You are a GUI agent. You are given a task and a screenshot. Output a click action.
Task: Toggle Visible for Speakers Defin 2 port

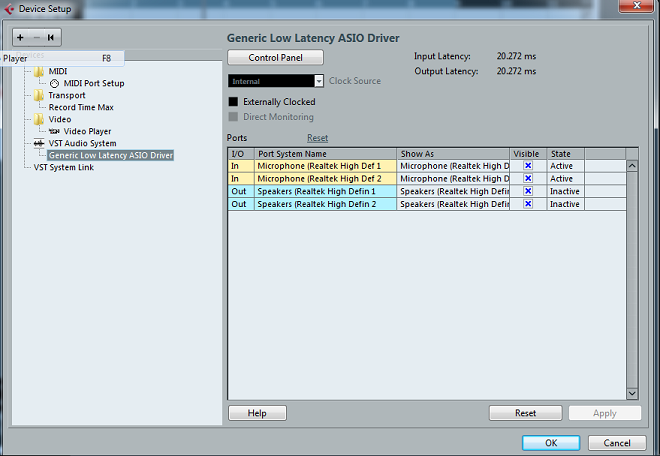528,203
